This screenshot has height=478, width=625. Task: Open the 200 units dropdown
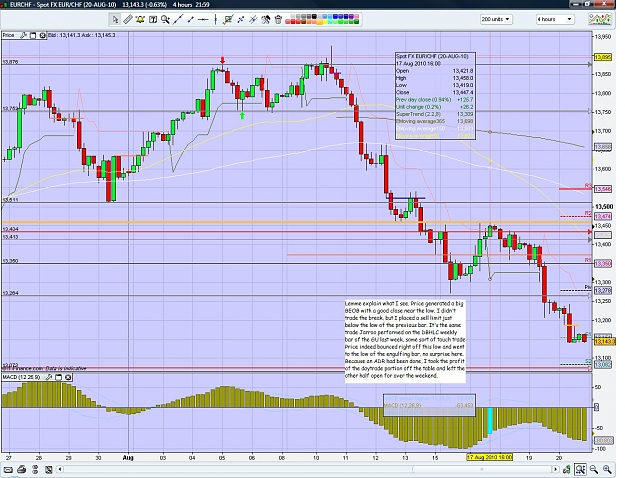click(496, 19)
